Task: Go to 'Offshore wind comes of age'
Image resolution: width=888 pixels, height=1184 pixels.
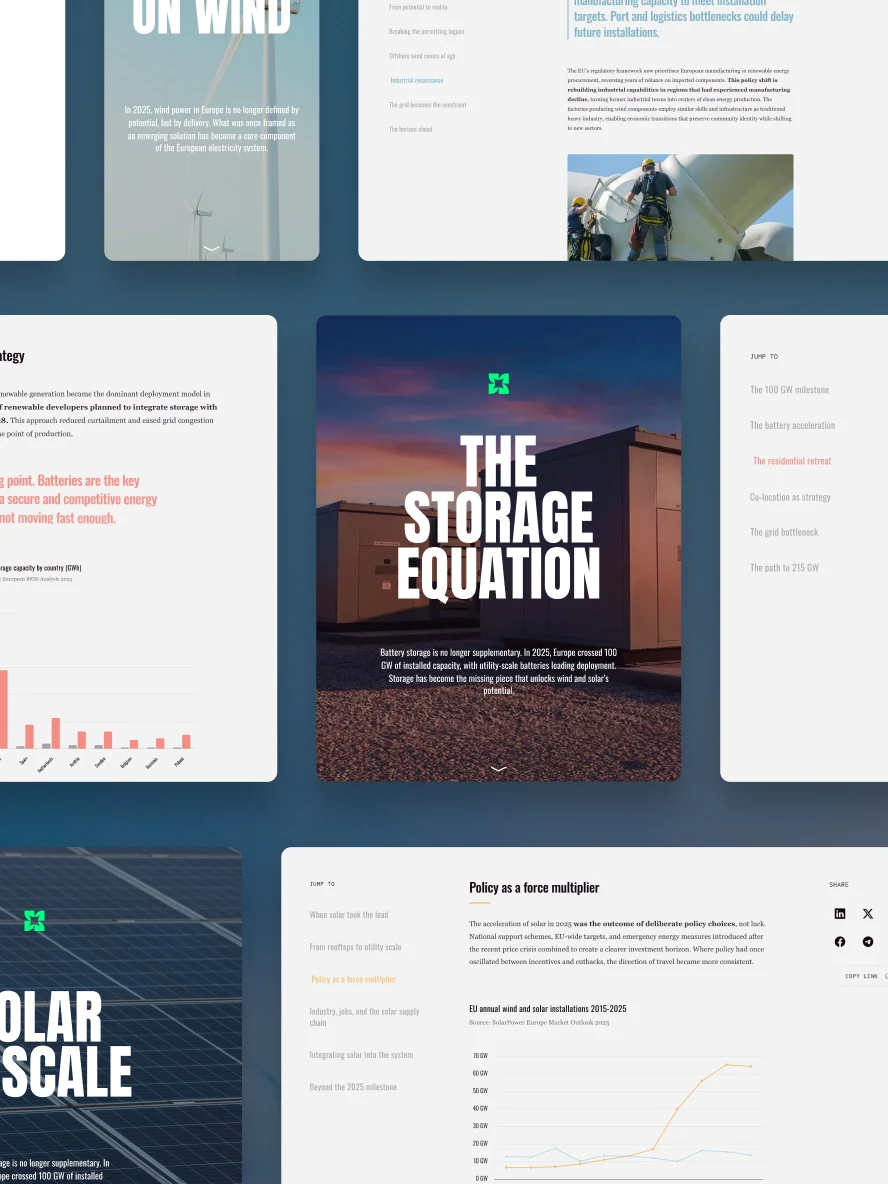Action: point(421,56)
